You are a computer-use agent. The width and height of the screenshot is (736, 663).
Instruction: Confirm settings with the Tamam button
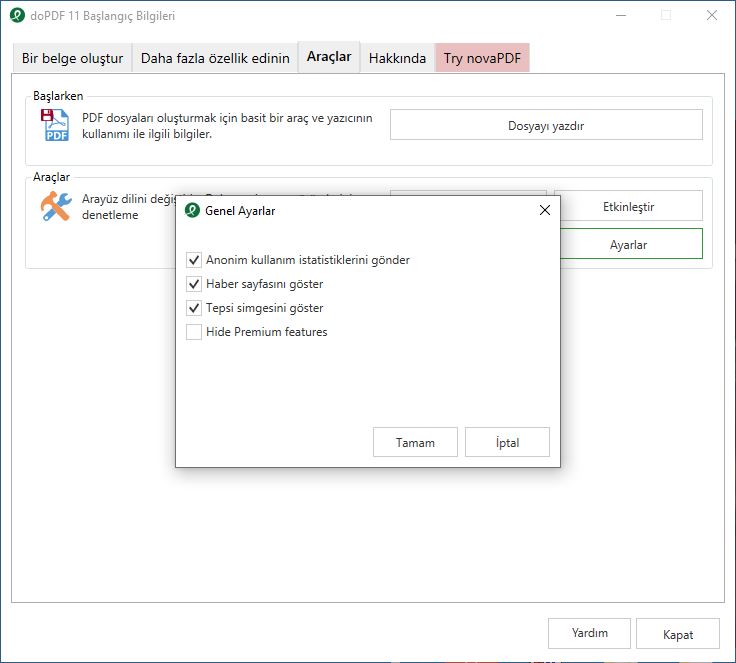[415, 442]
